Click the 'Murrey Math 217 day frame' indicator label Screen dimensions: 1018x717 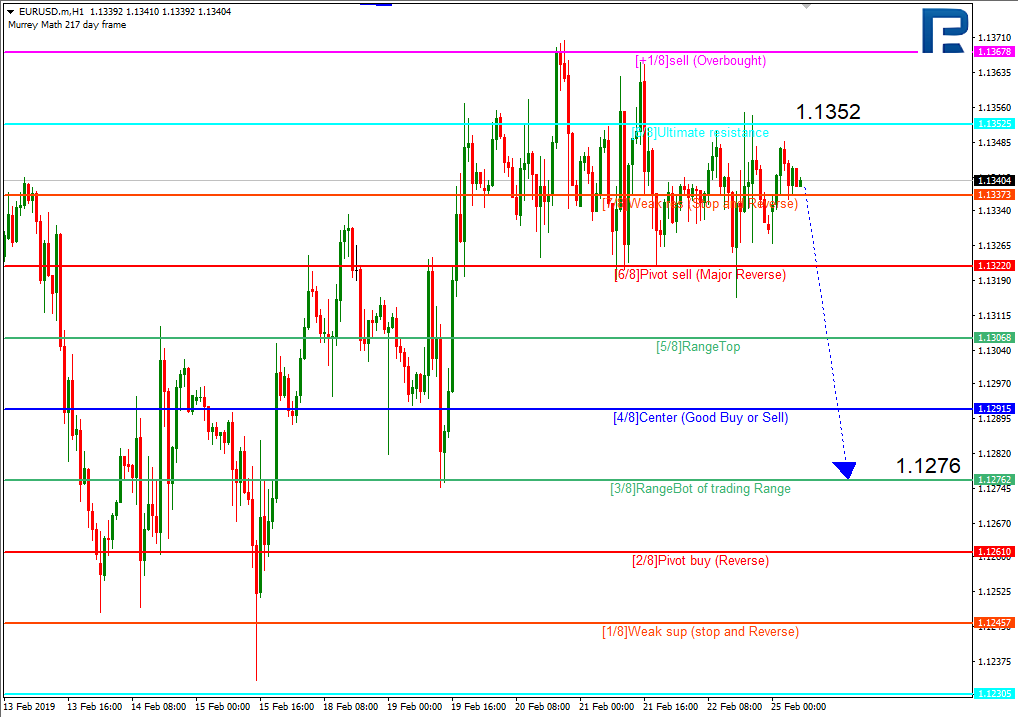coord(67,25)
